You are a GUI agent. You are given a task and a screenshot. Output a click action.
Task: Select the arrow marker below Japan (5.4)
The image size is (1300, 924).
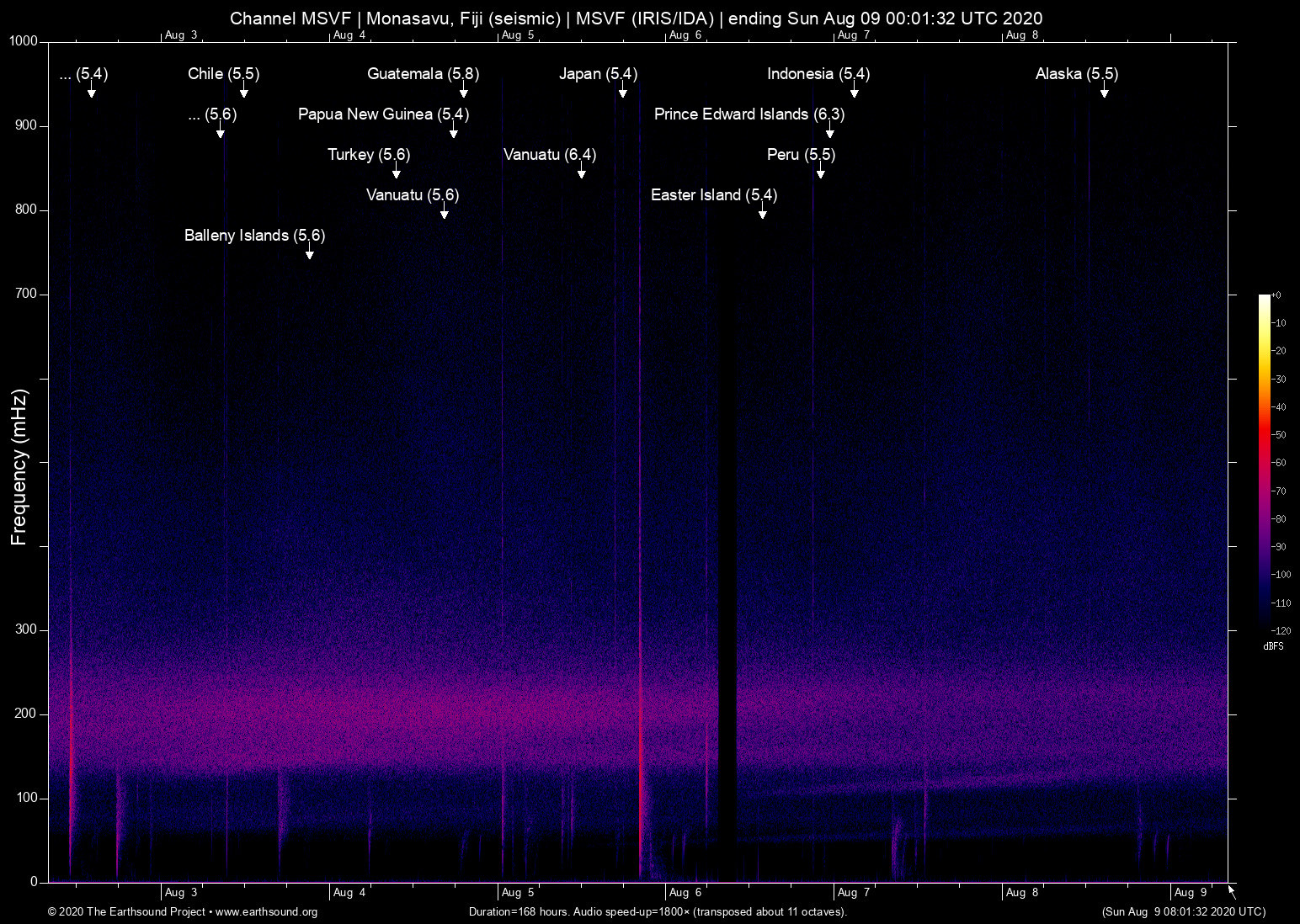(622, 91)
